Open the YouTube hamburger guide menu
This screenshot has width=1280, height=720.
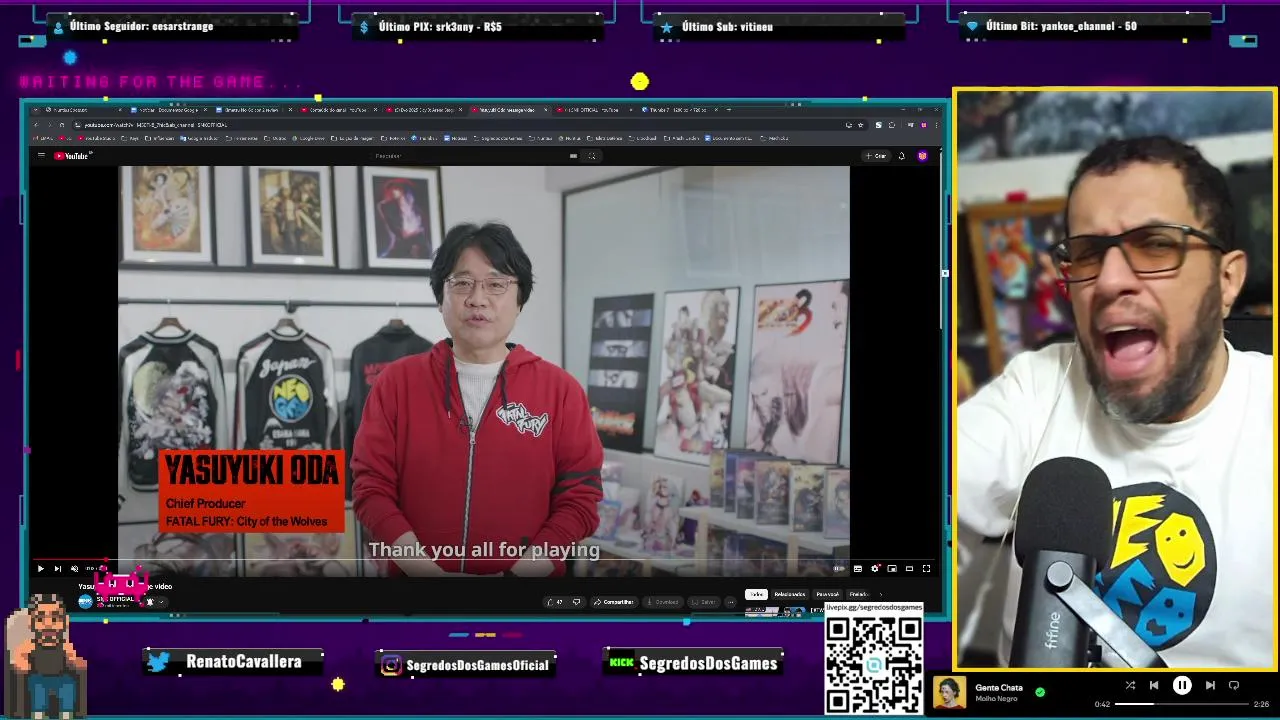(41, 156)
